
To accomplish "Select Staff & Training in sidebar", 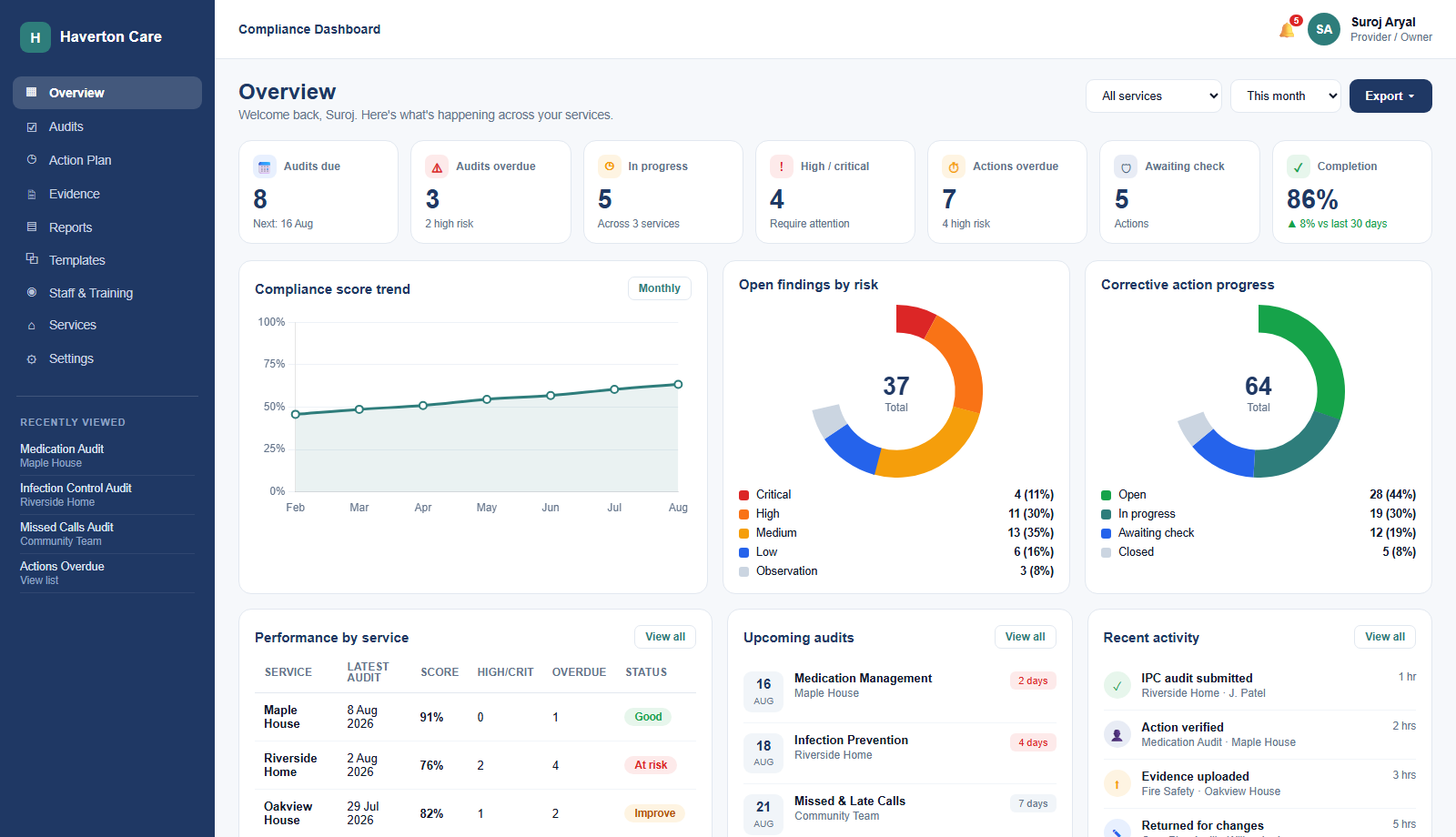I will tap(107, 293).
